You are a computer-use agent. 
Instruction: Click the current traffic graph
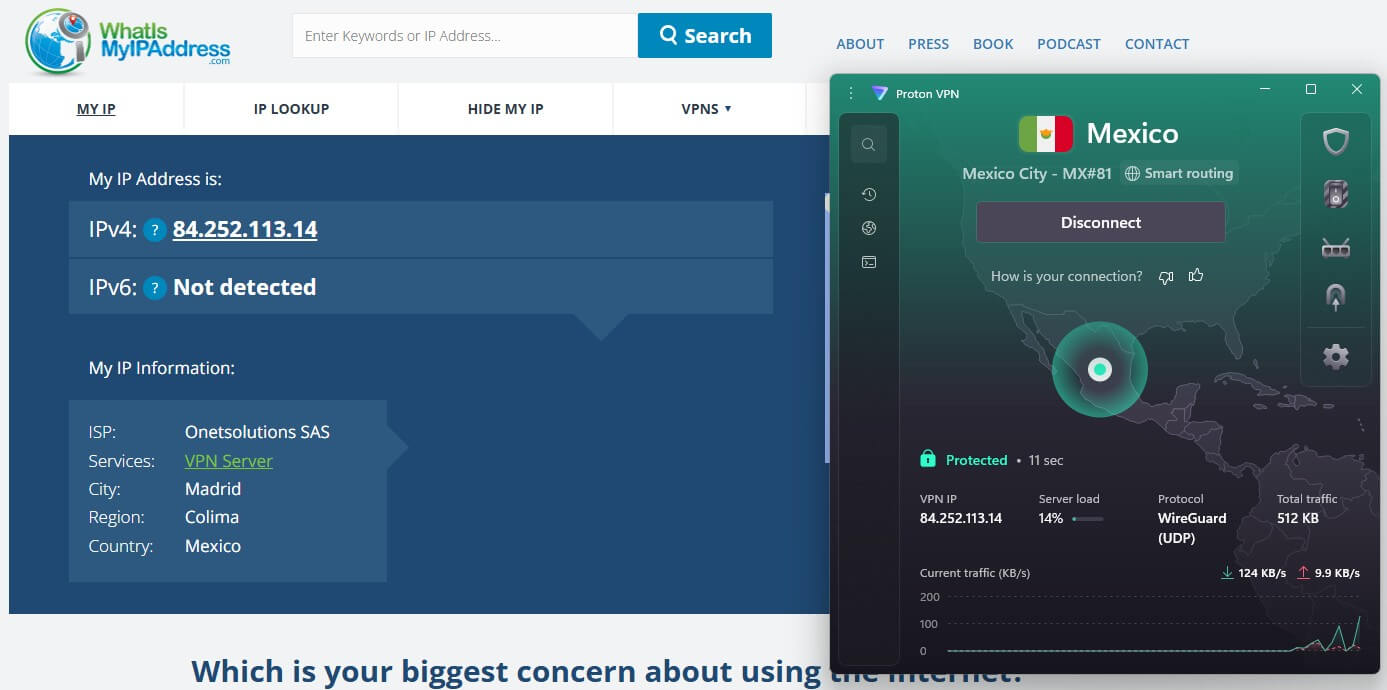[x=1154, y=623]
